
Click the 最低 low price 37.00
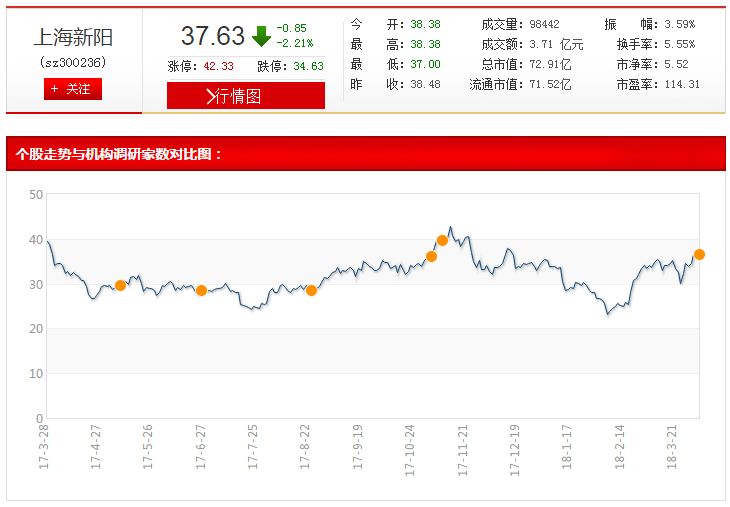[425, 64]
